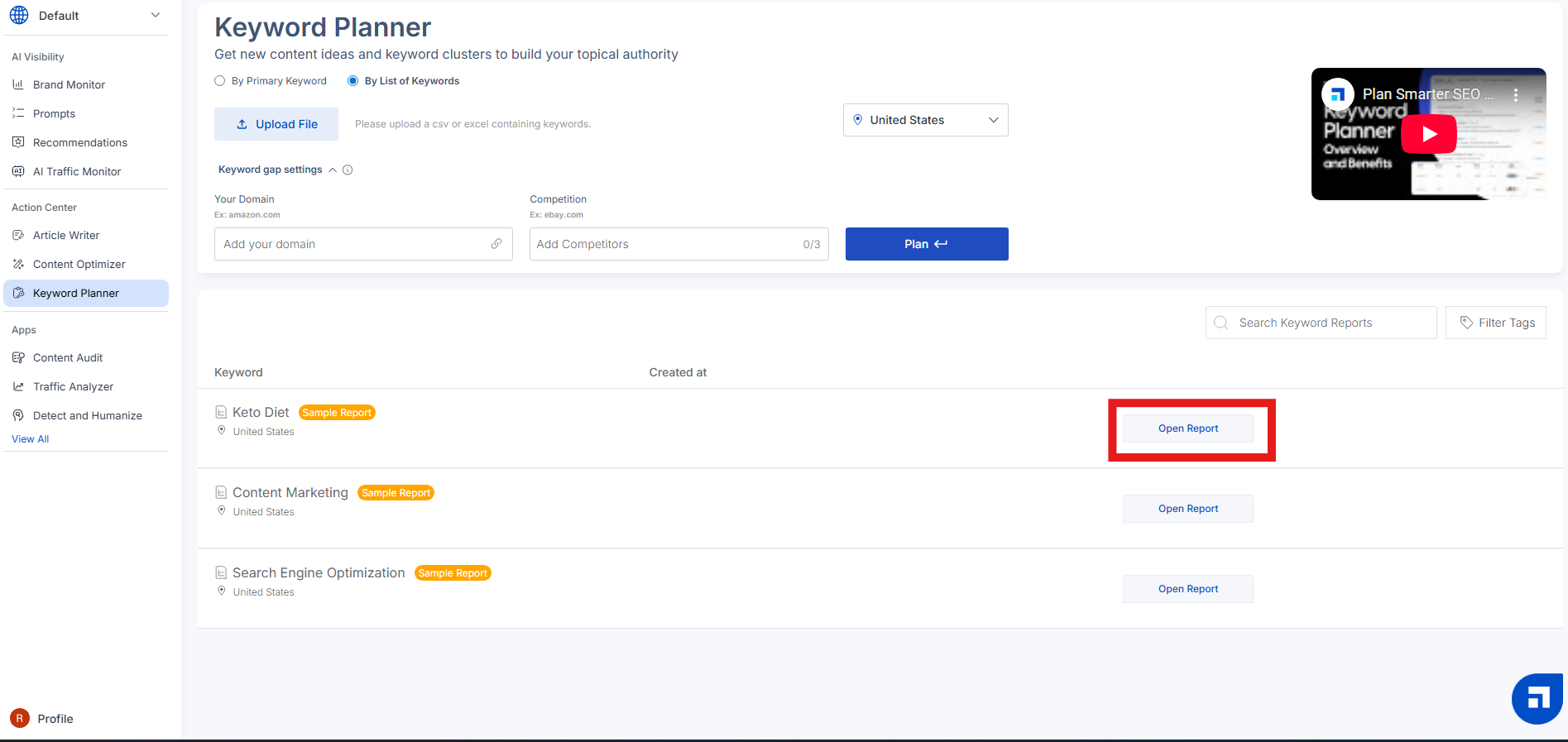Collapse the Keyword gap settings section

[333, 170]
